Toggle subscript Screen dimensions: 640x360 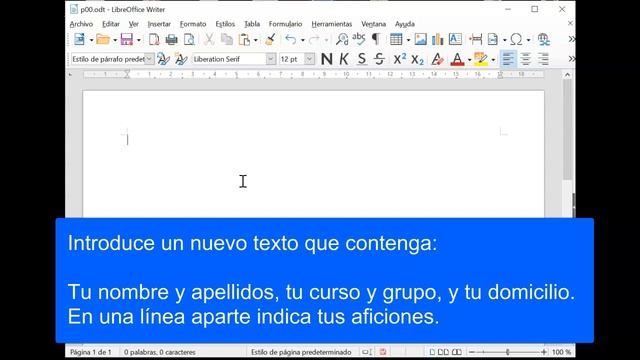tap(417, 59)
